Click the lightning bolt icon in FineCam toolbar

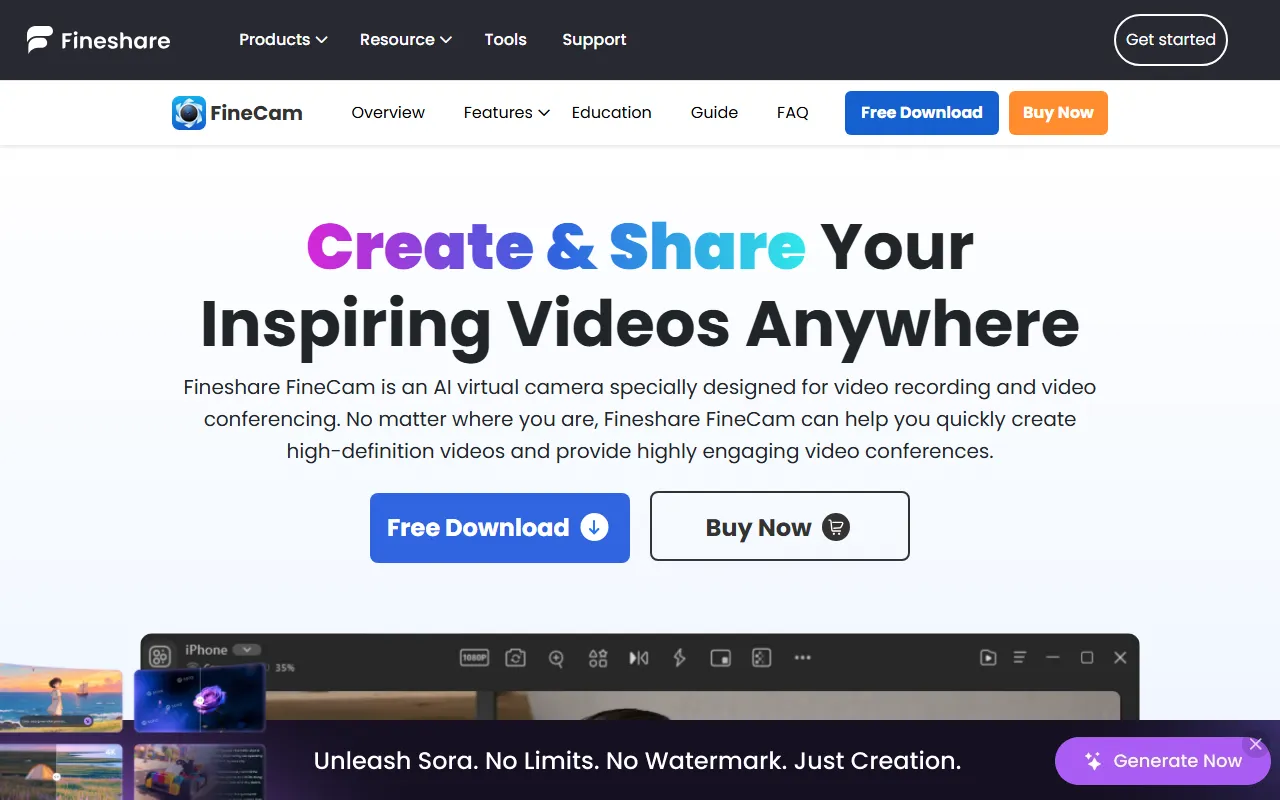coord(680,658)
